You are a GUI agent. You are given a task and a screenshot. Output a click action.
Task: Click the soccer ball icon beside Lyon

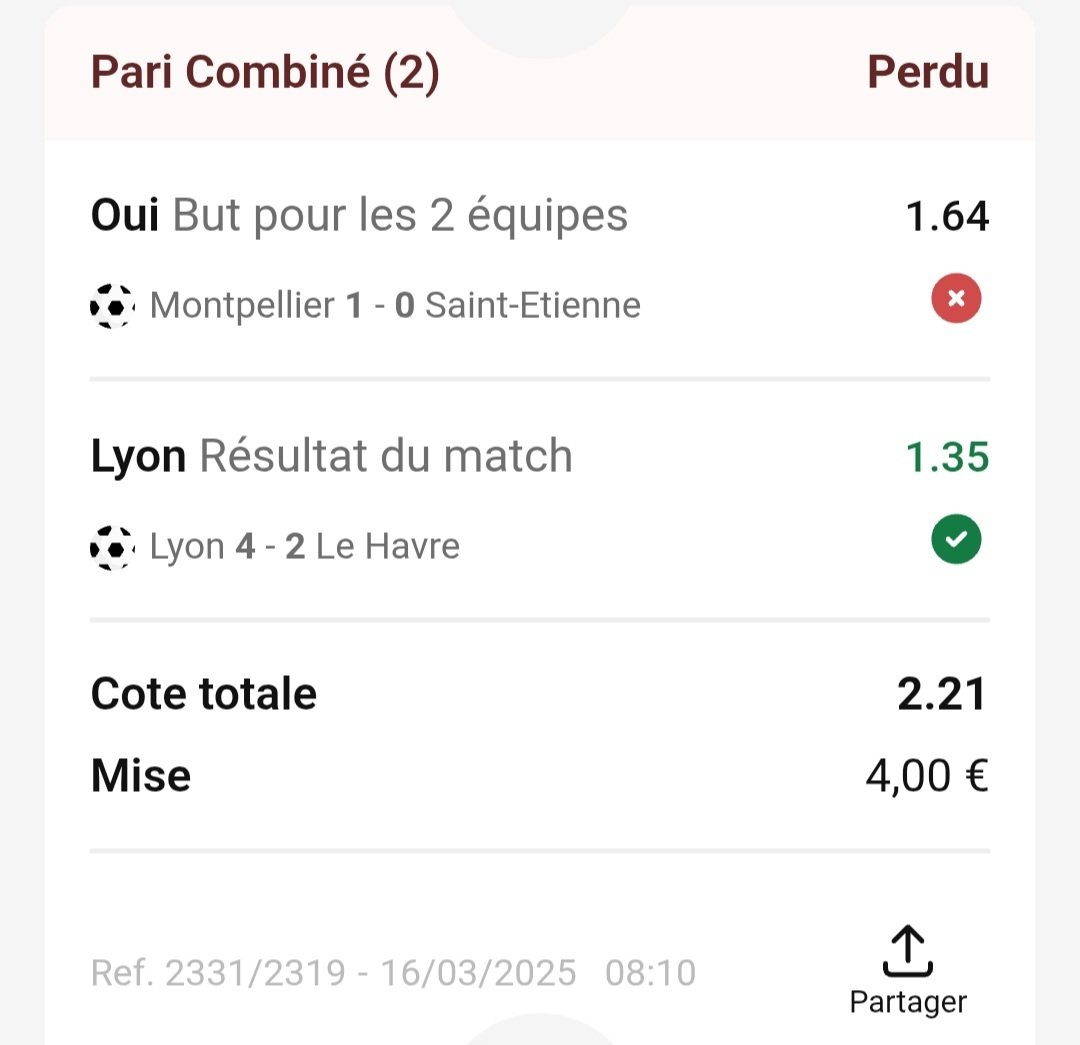pyautogui.click(x=112, y=548)
